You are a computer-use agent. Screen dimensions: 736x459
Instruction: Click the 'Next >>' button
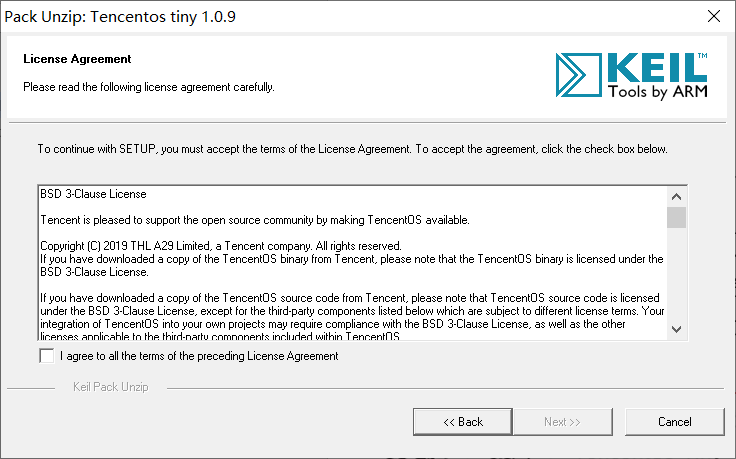tap(563, 422)
